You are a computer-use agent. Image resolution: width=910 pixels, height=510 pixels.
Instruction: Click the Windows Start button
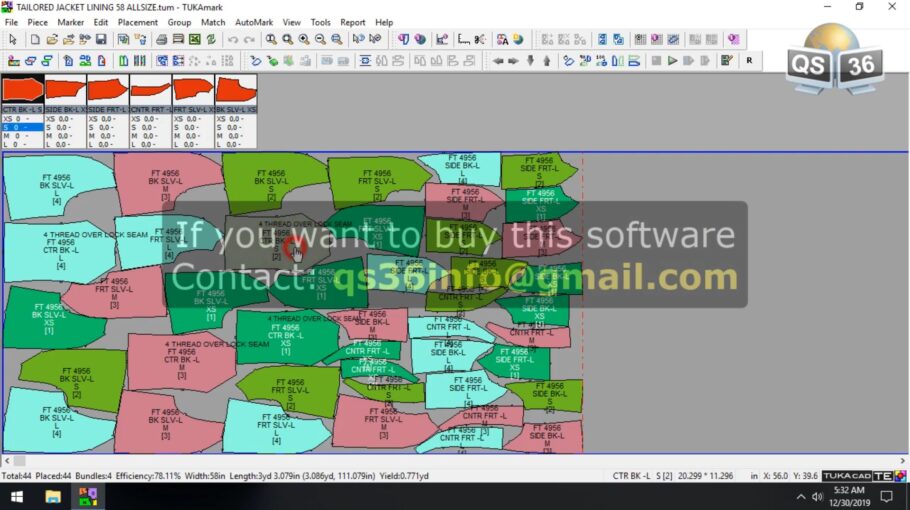pyautogui.click(x=13, y=497)
